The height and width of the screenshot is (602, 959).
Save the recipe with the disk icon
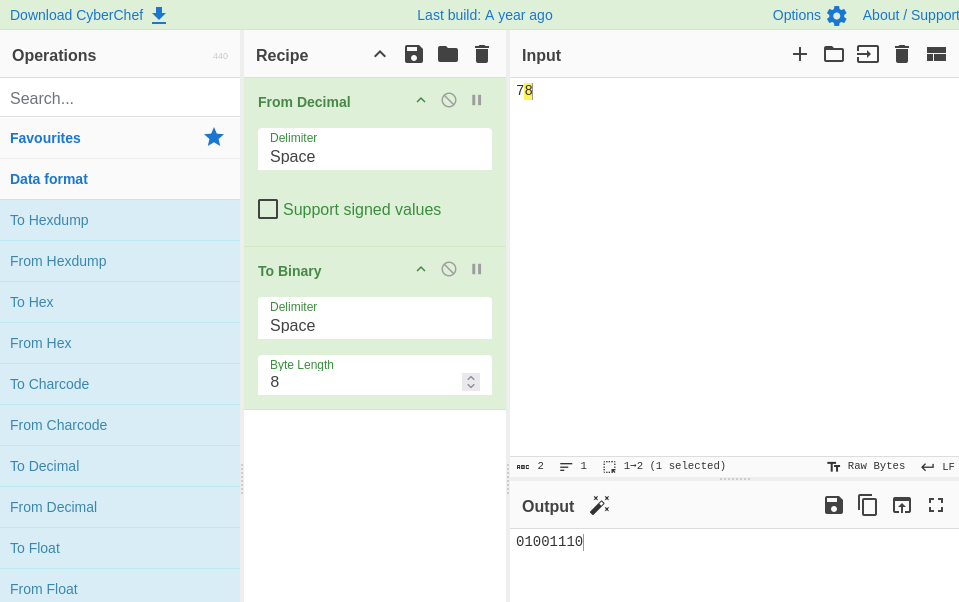414,54
